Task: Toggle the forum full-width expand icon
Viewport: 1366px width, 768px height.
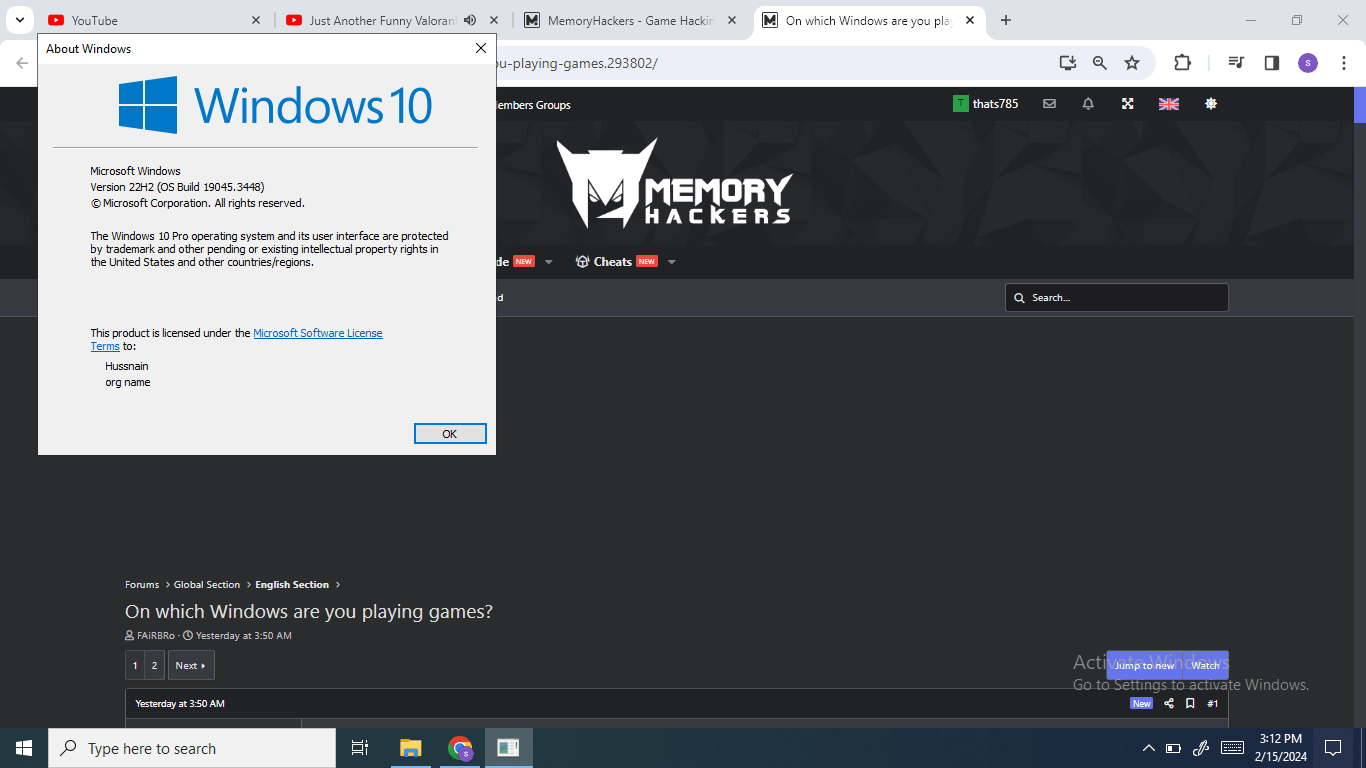Action: point(1128,104)
